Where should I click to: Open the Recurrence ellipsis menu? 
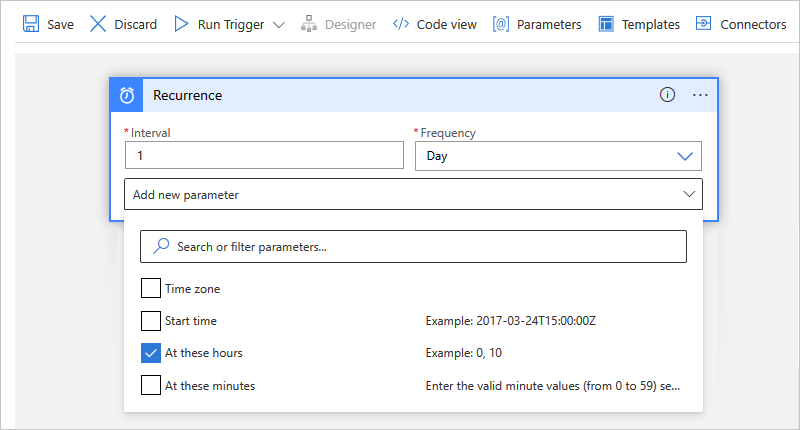pyautogui.click(x=700, y=95)
